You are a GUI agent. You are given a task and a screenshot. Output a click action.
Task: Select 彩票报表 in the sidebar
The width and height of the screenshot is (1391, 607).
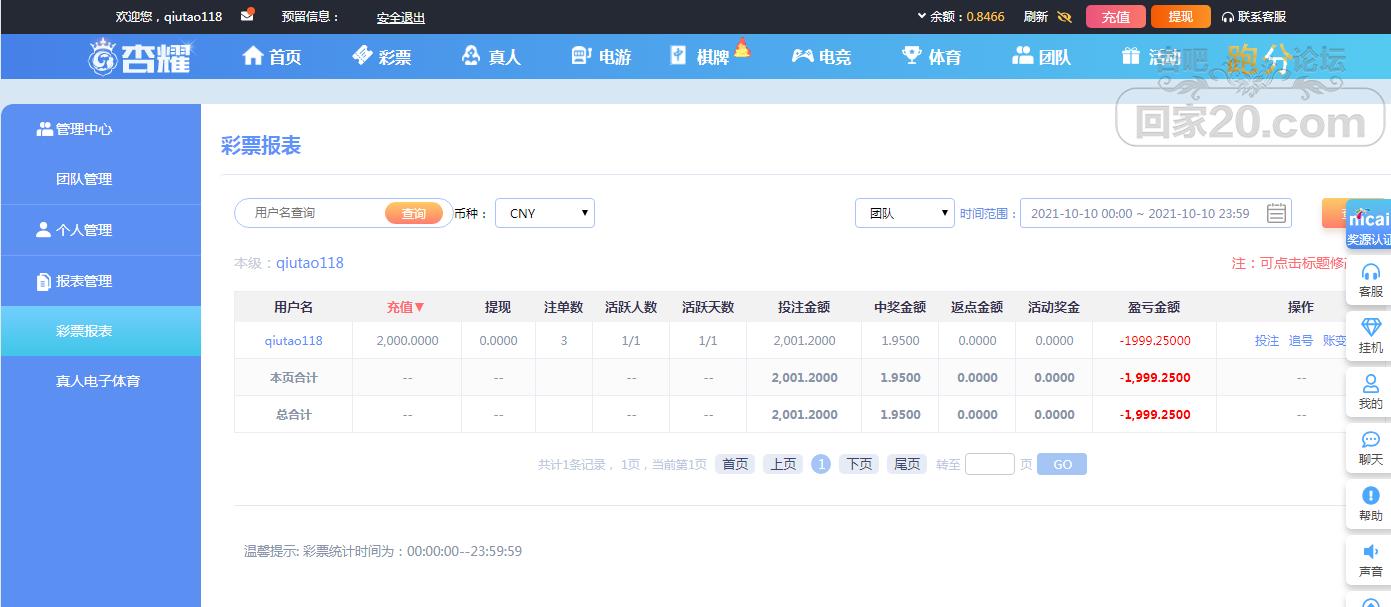(x=100, y=331)
